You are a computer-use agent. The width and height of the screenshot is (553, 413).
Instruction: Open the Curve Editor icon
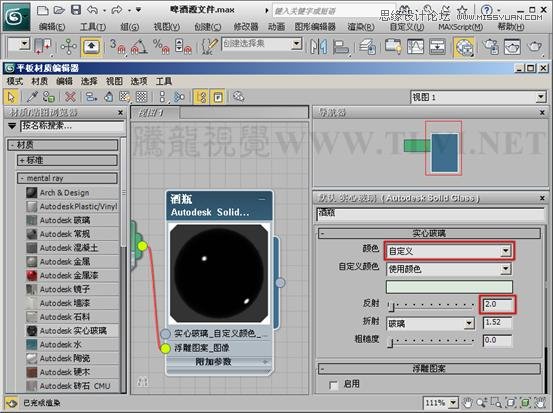pos(415,47)
